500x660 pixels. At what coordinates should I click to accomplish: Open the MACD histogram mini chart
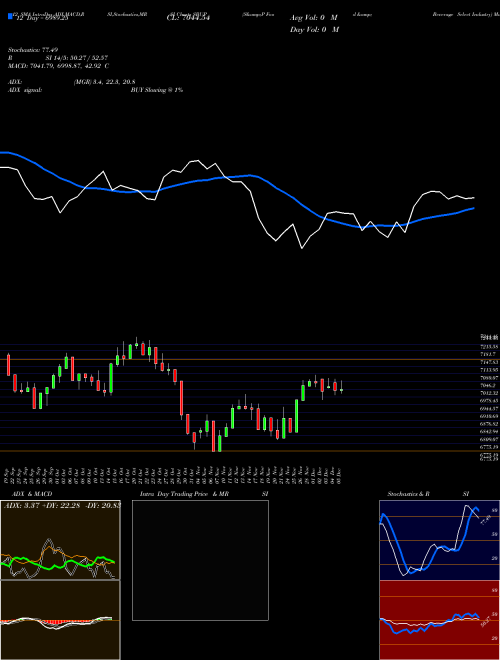click(60, 620)
